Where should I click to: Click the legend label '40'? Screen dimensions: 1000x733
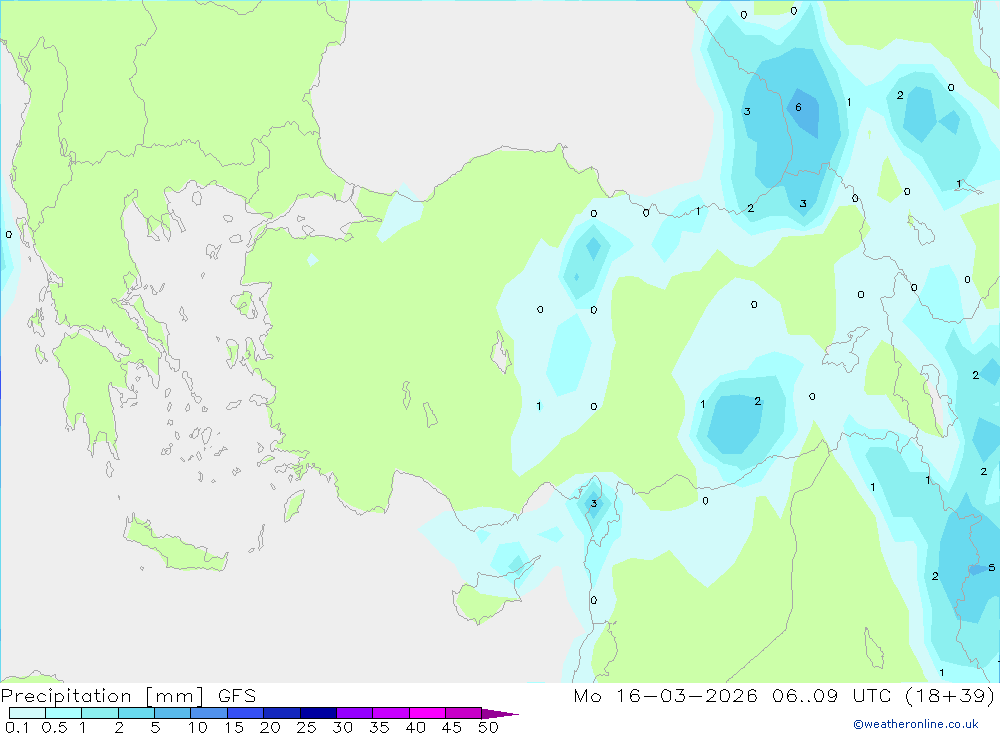[415, 727]
